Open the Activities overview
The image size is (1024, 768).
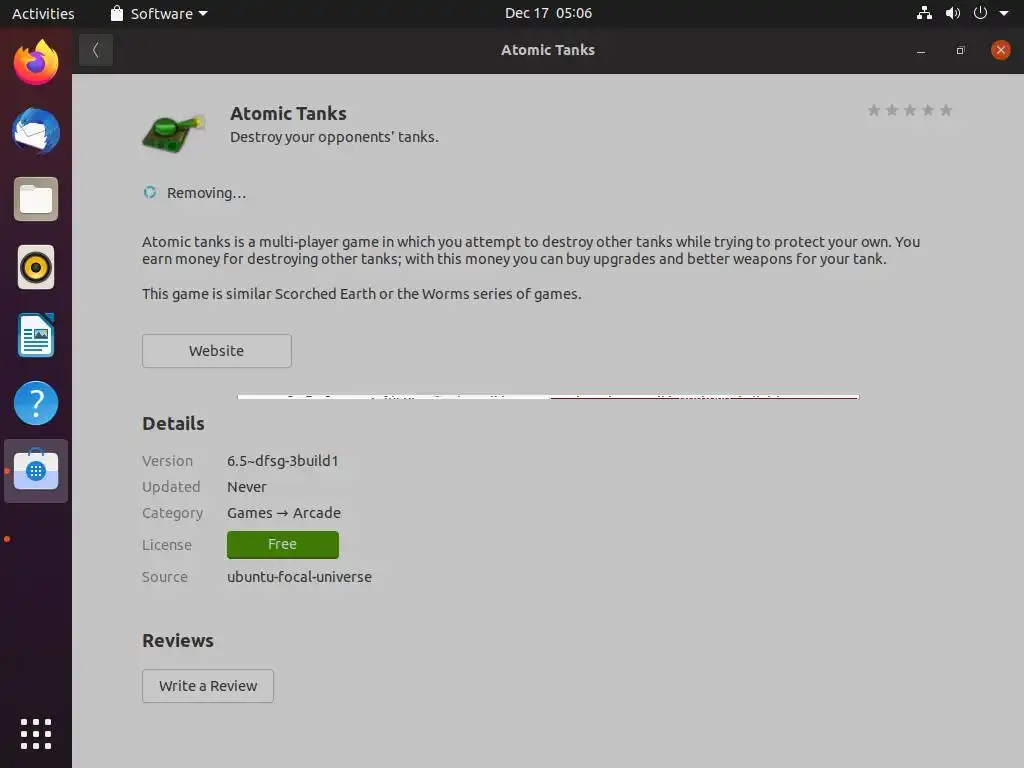click(43, 13)
